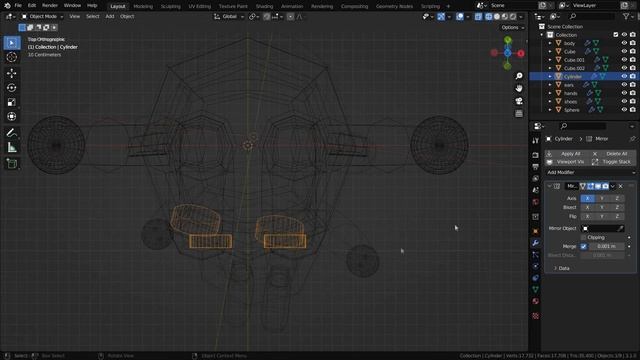Click the viewport zoom magnifier icon
The height and width of the screenshot is (360, 640).
pos(519,76)
